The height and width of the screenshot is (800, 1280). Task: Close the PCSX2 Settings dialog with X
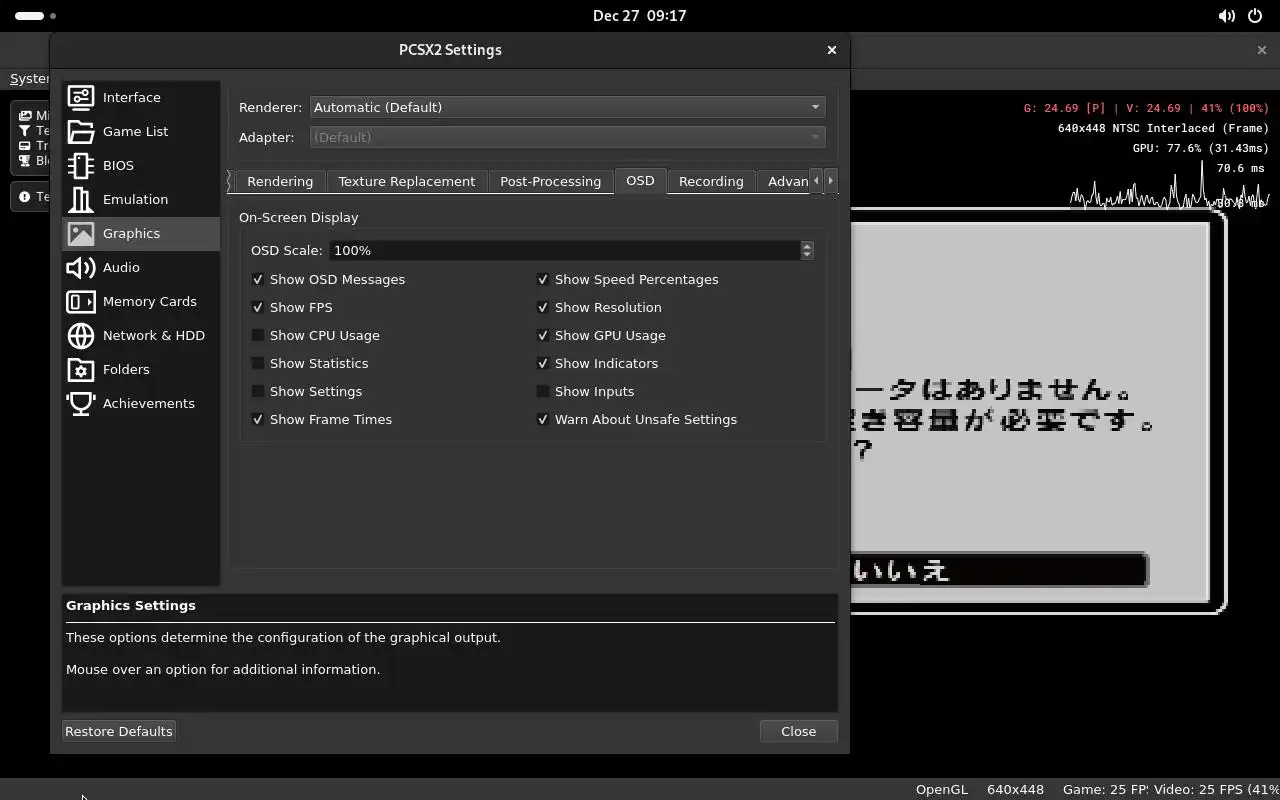(x=831, y=50)
